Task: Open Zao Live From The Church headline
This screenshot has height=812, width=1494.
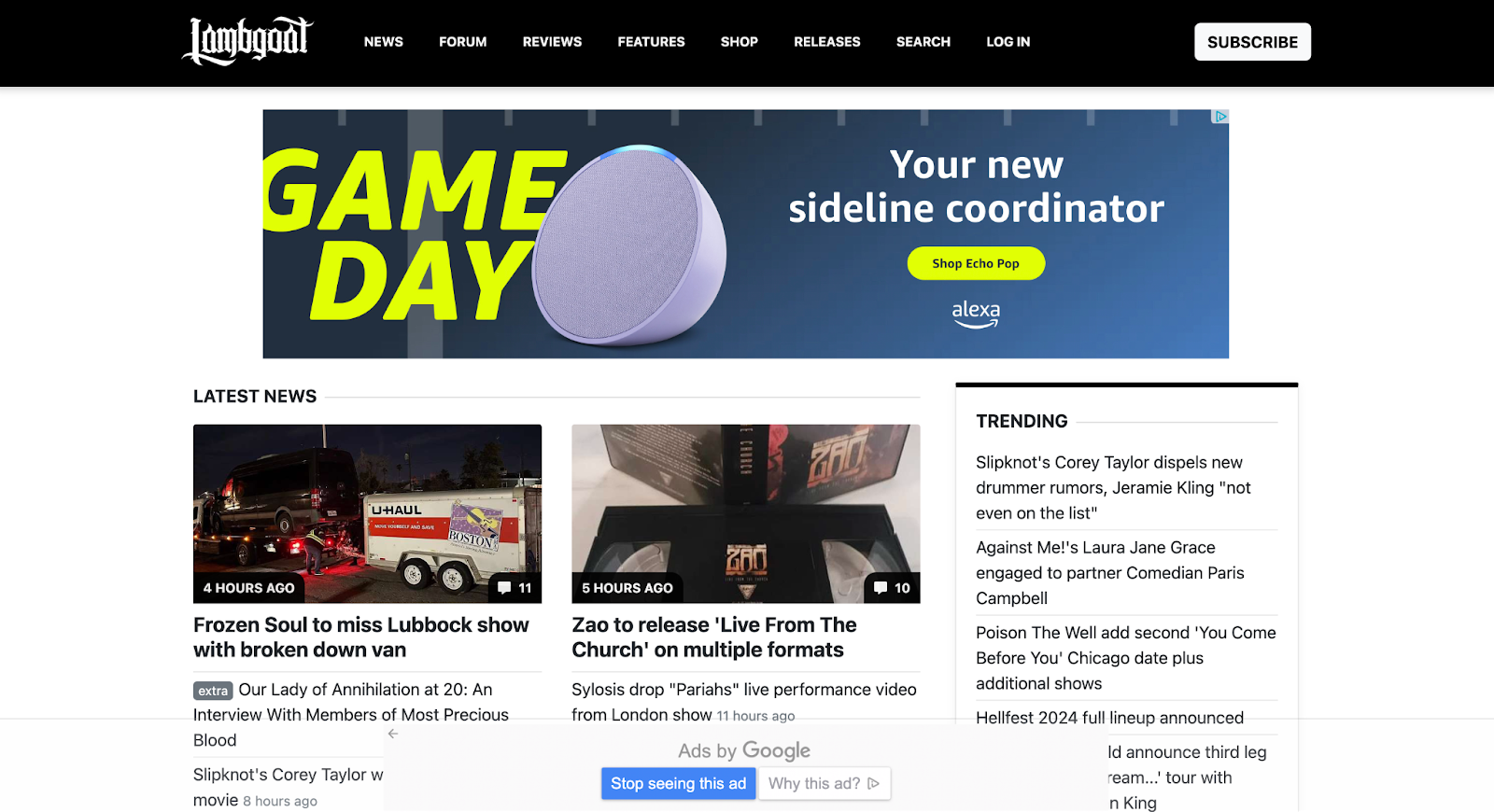Action: click(x=714, y=637)
